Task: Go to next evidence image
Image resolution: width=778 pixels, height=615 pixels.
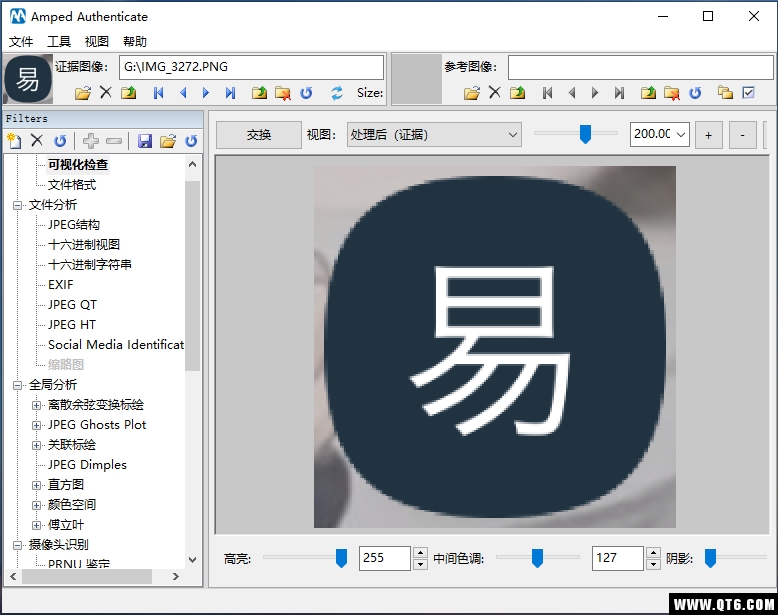Action: [206, 93]
